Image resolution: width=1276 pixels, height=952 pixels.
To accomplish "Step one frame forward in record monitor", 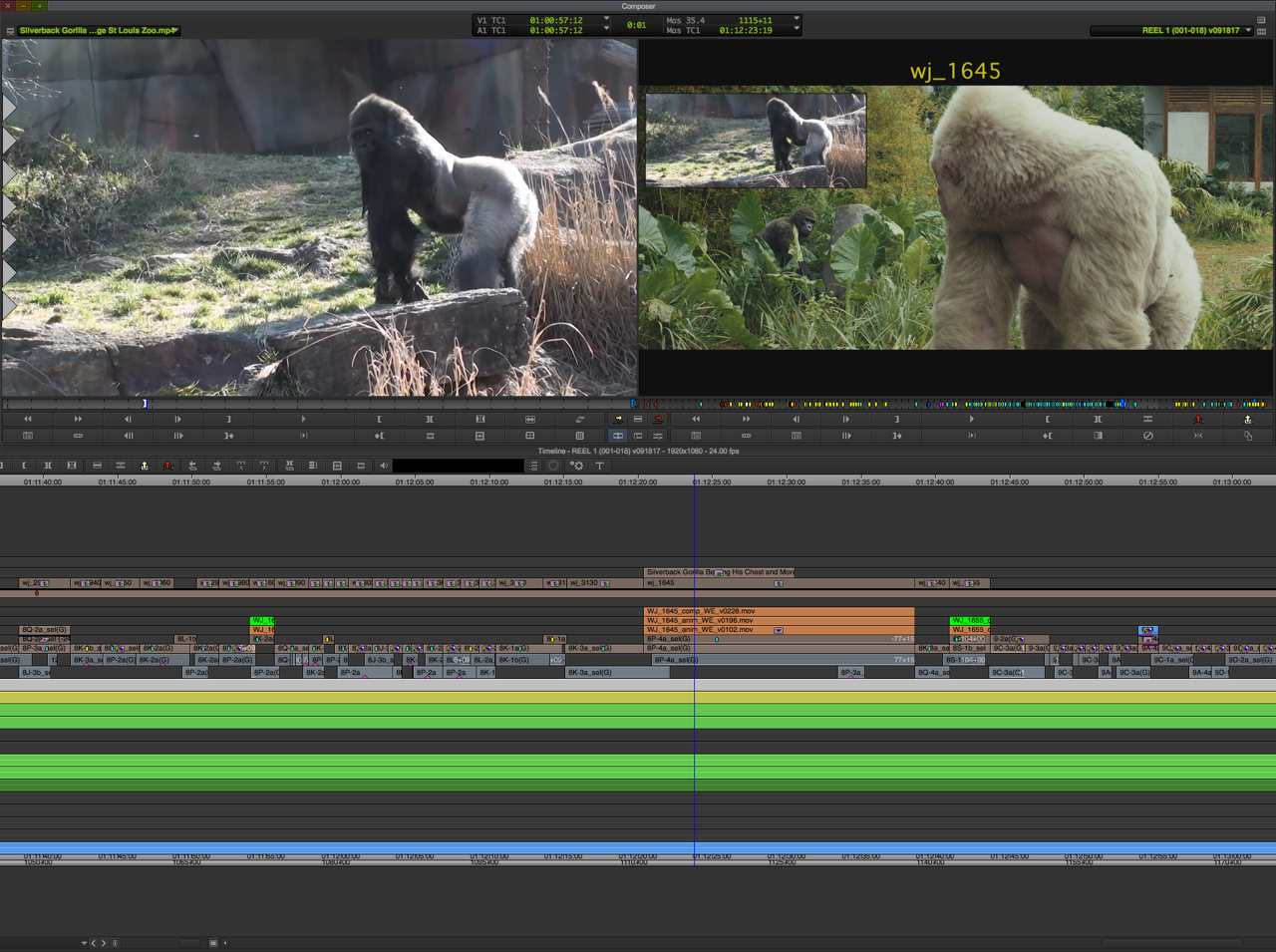I will 846,420.
